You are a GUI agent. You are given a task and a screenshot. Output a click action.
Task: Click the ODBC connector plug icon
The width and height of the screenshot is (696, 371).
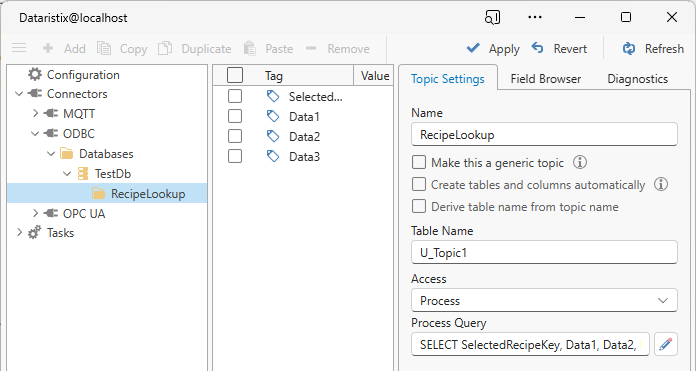point(51,134)
